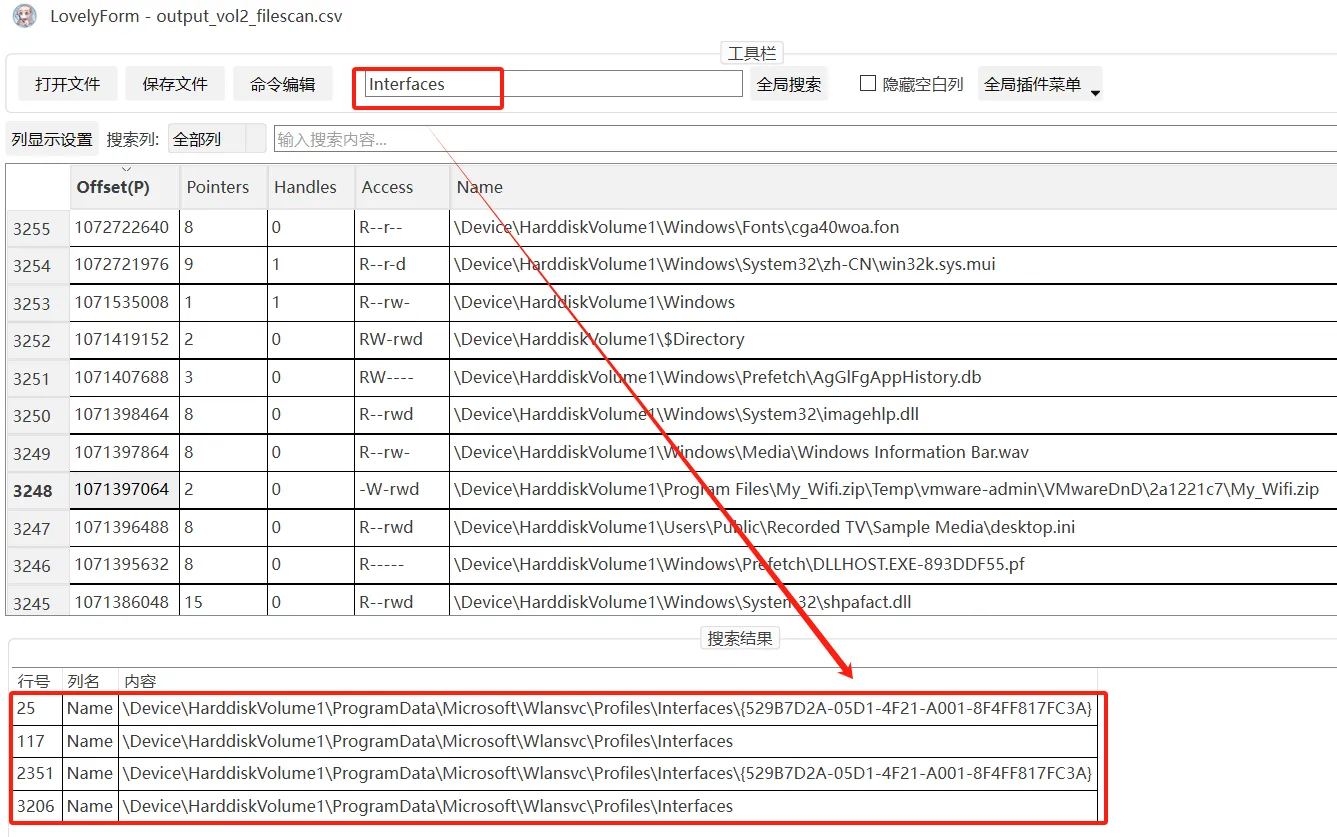Select row header 3255
This screenshot has width=1337, height=837.
point(38,228)
